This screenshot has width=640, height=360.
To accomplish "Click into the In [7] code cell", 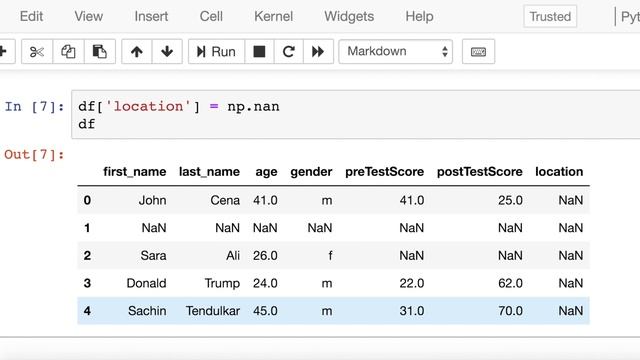I will 355,115.
